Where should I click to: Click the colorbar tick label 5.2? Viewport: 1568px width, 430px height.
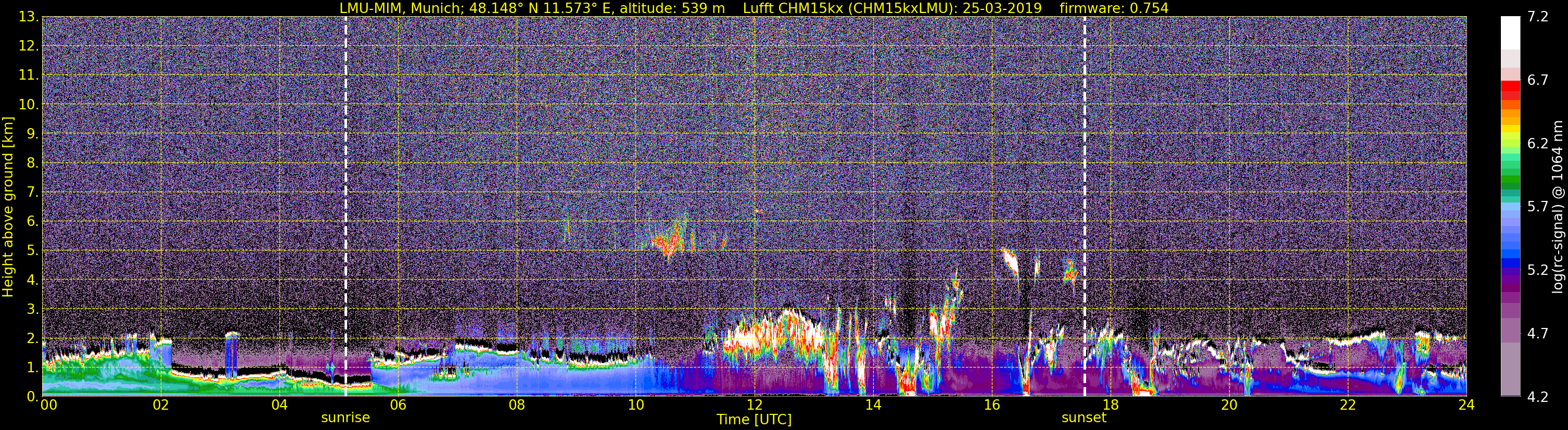click(x=1538, y=270)
